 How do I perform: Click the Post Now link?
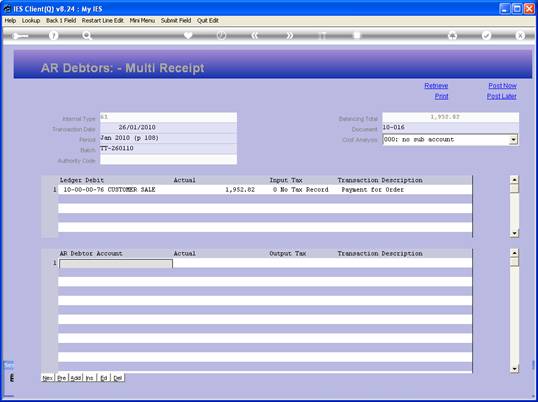502,86
